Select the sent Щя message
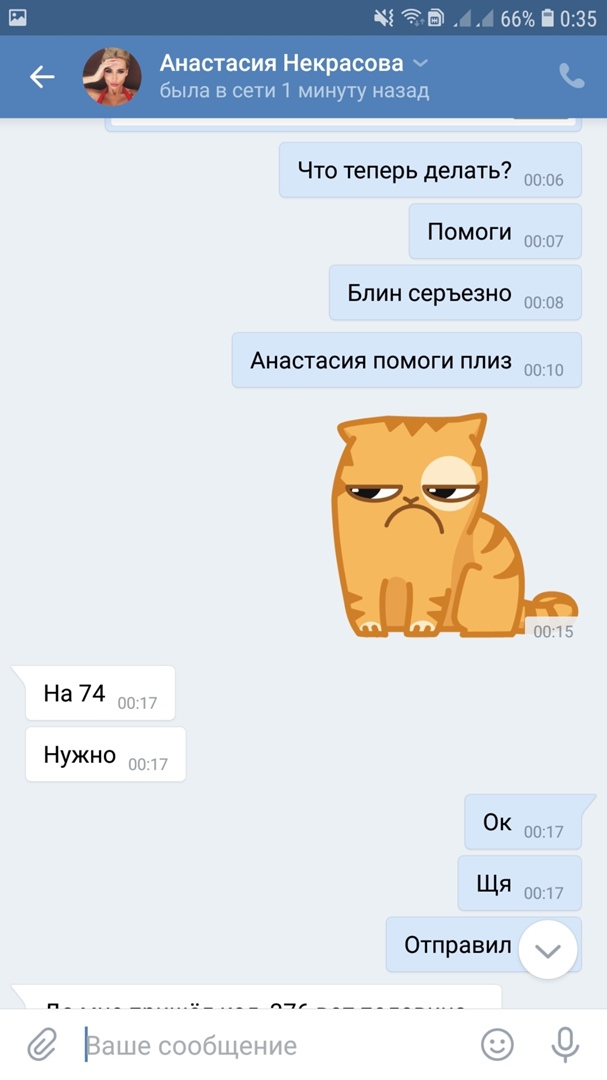Viewport: 607px width, 1080px height. coord(519,884)
